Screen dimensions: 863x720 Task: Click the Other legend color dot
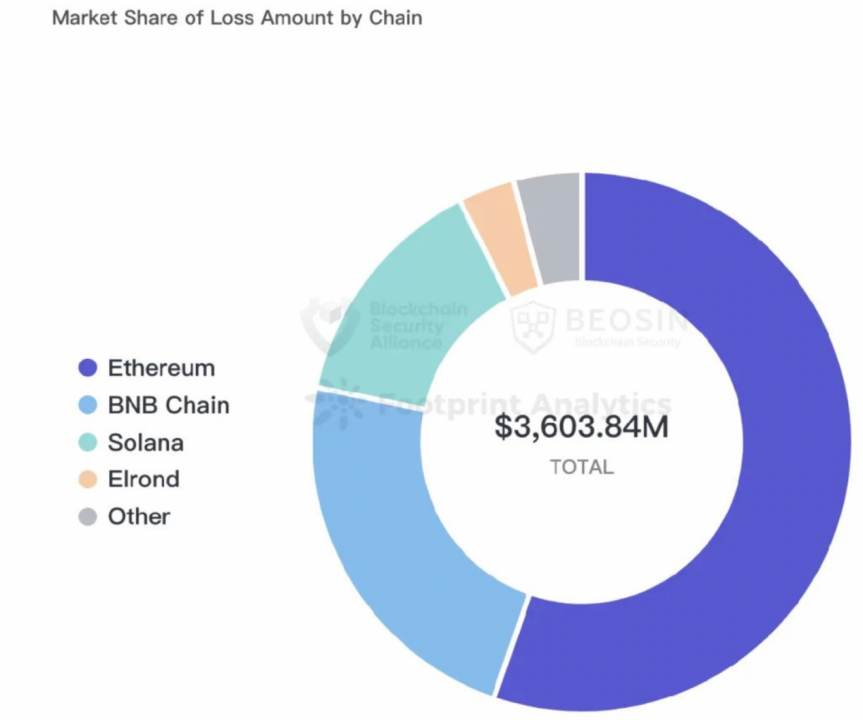tap(88, 516)
